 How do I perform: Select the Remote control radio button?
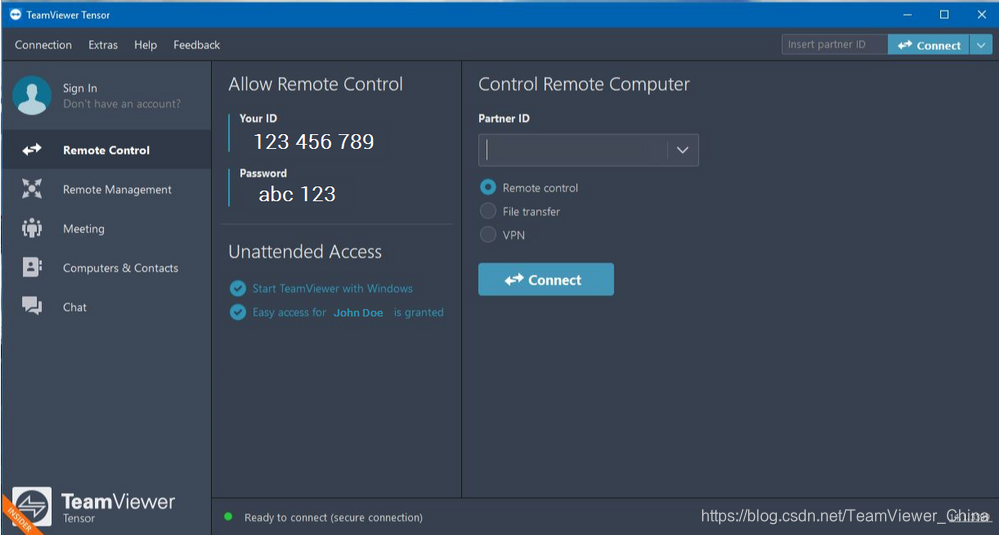488,187
